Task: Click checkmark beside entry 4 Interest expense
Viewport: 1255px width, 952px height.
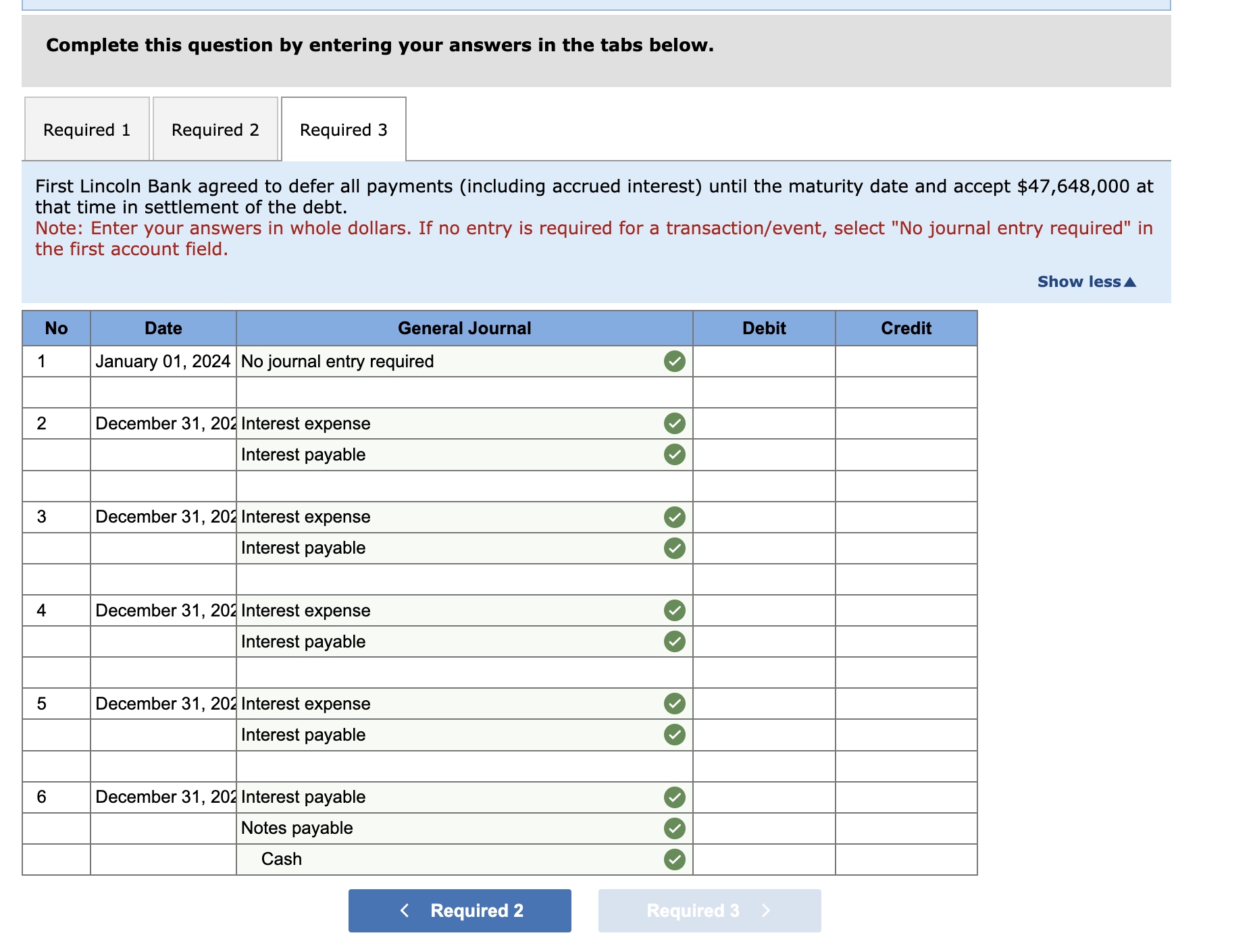Action: (x=674, y=610)
